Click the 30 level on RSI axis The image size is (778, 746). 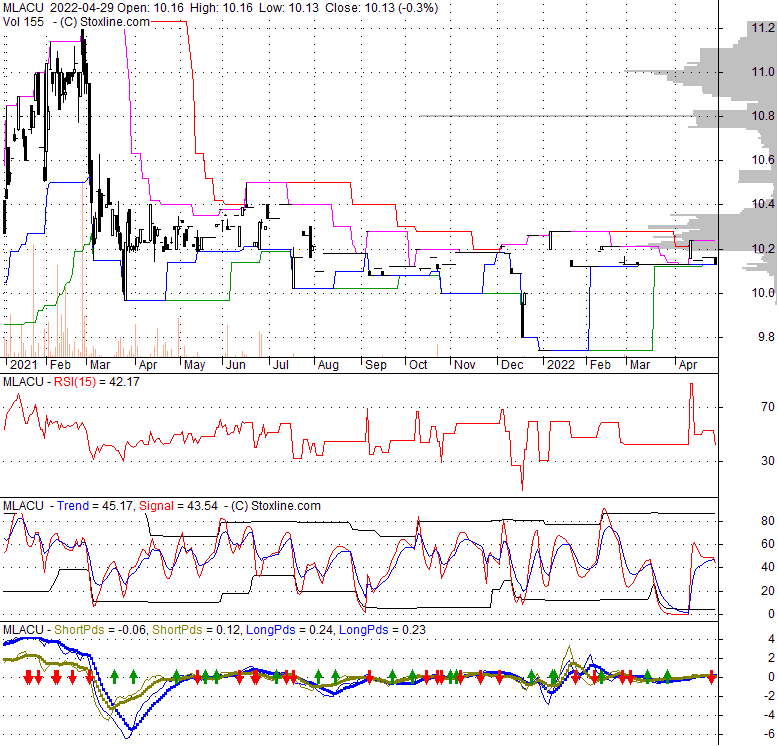coord(768,461)
